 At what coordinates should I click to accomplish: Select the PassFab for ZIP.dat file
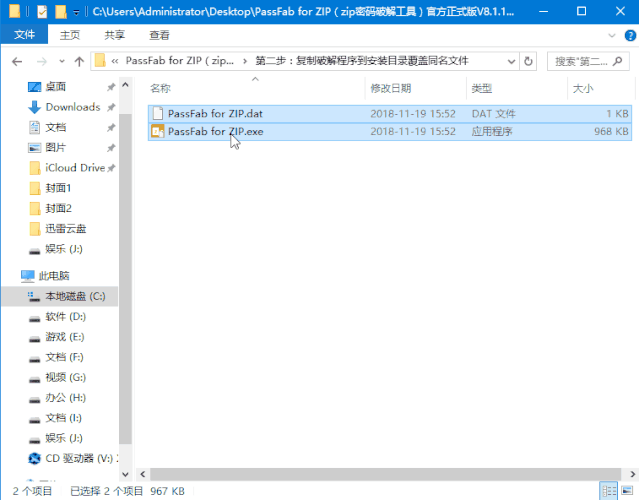(x=390, y=114)
